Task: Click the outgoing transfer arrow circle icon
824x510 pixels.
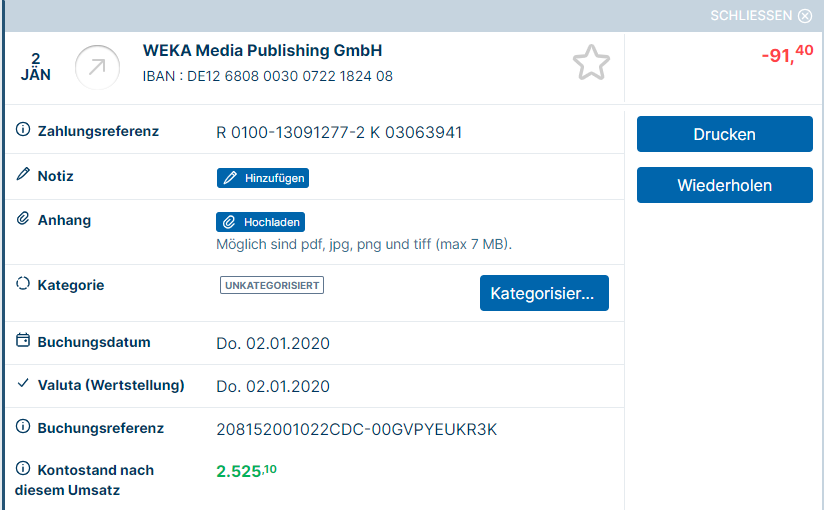Action: click(97, 67)
